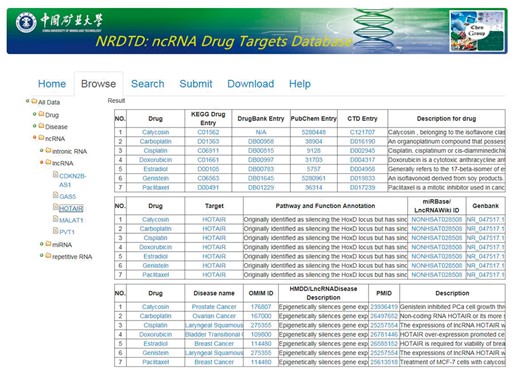This screenshot has height=377, width=520.
Task: Open KEGG entry D00105 for Estradiol
Action: point(208,169)
